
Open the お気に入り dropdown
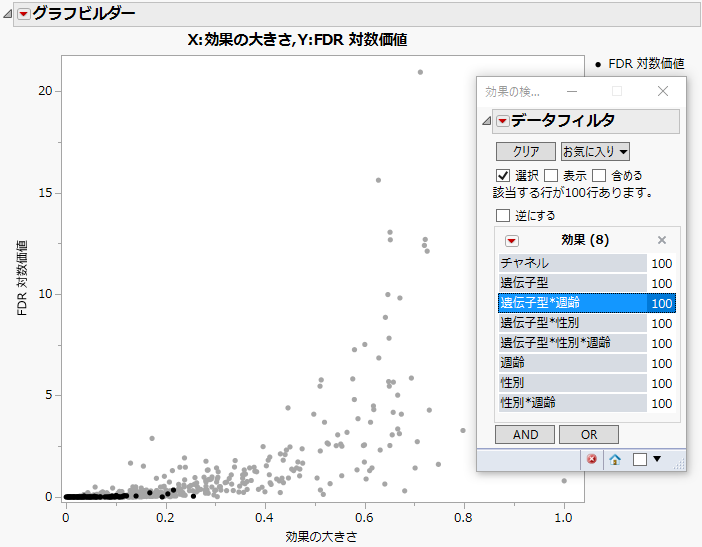coord(595,152)
